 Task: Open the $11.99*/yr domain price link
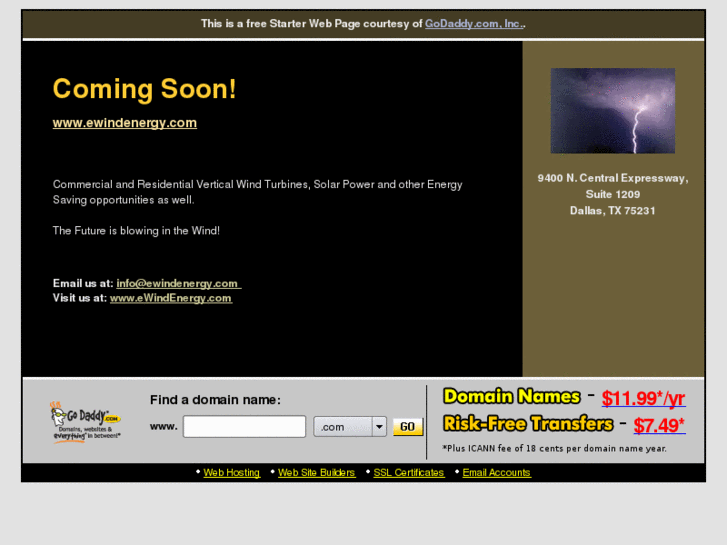(x=644, y=398)
